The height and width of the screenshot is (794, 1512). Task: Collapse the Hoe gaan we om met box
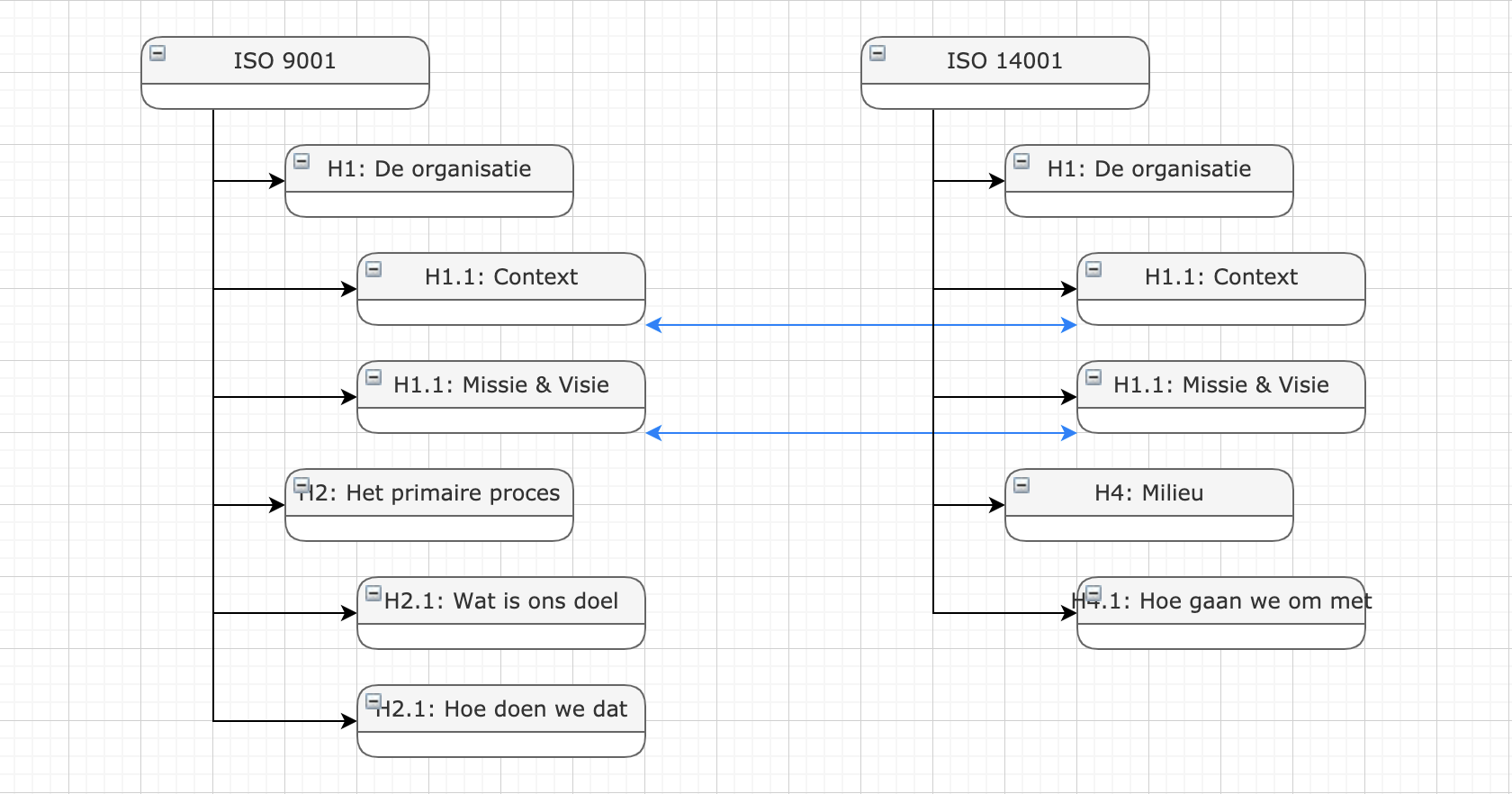click(1093, 593)
